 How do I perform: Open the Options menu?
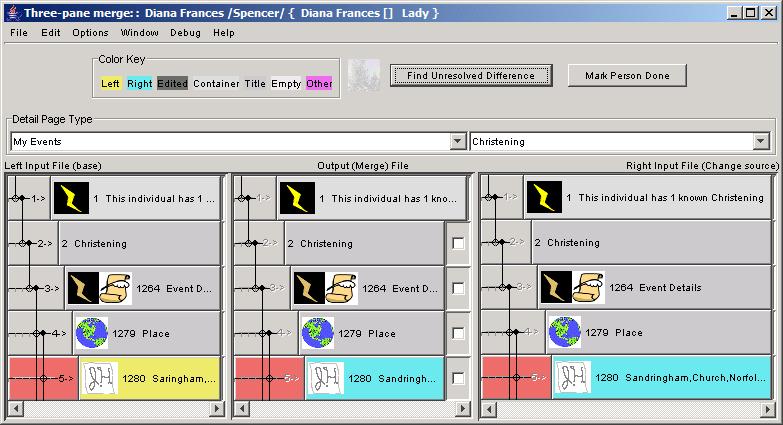click(x=90, y=33)
